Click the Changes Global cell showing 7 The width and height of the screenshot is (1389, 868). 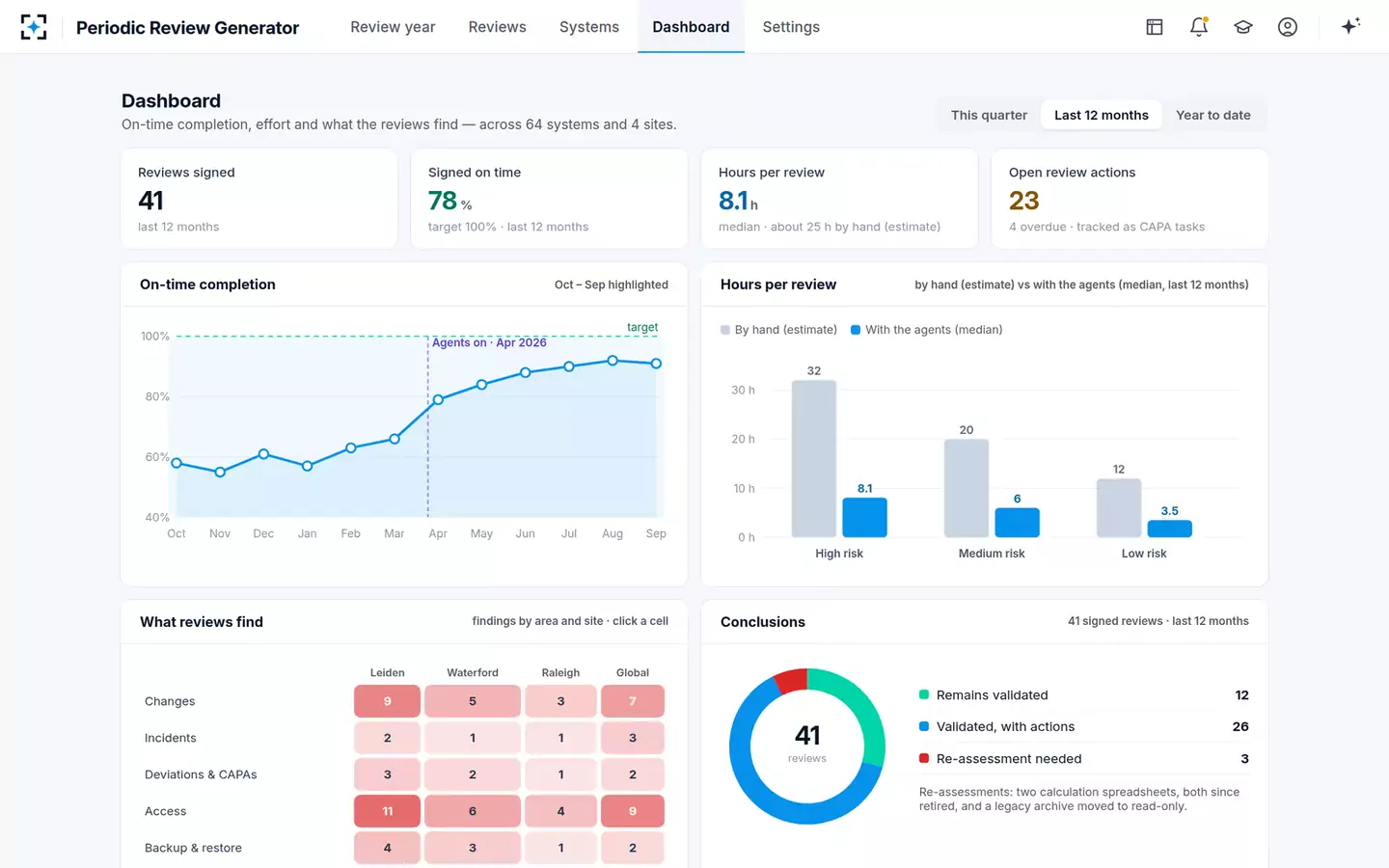point(633,701)
